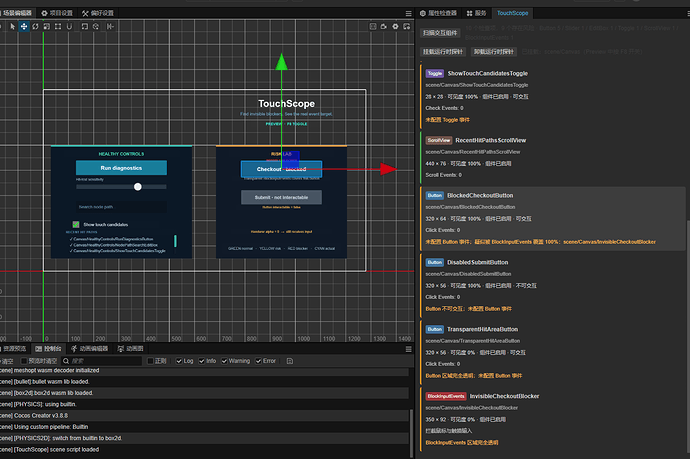Image resolution: width=690 pixels, height=459 pixels.
Task: Click the 挂载运行时探针 button
Action: click(x=443, y=52)
